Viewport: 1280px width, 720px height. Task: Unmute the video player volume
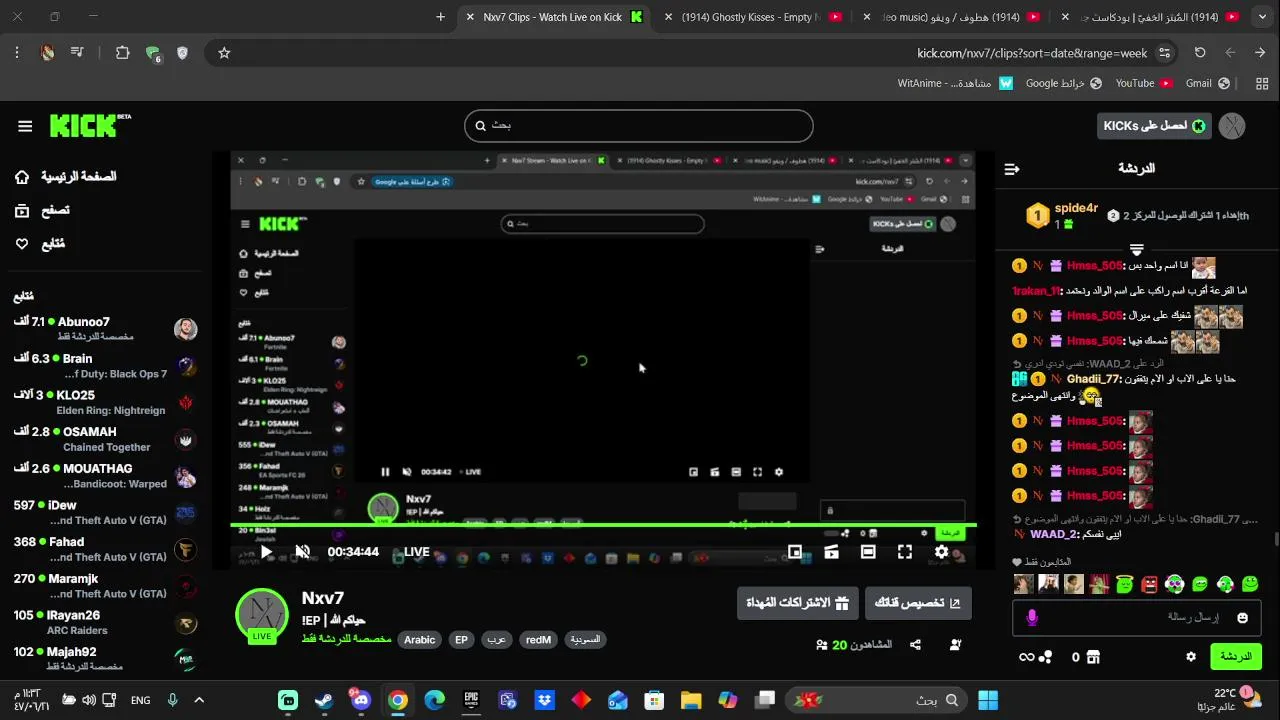tap(302, 552)
